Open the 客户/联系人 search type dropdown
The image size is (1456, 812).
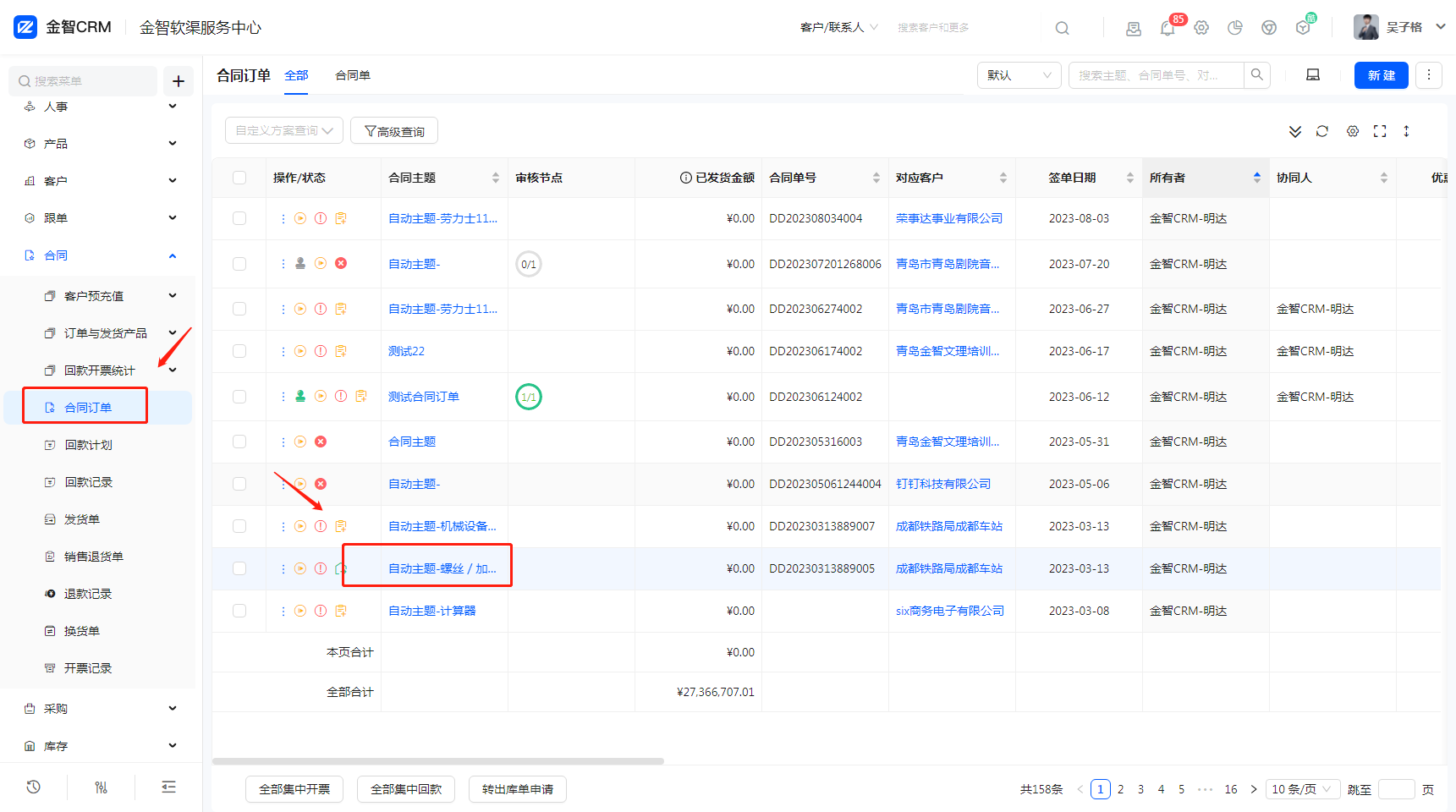pos(839,28)
